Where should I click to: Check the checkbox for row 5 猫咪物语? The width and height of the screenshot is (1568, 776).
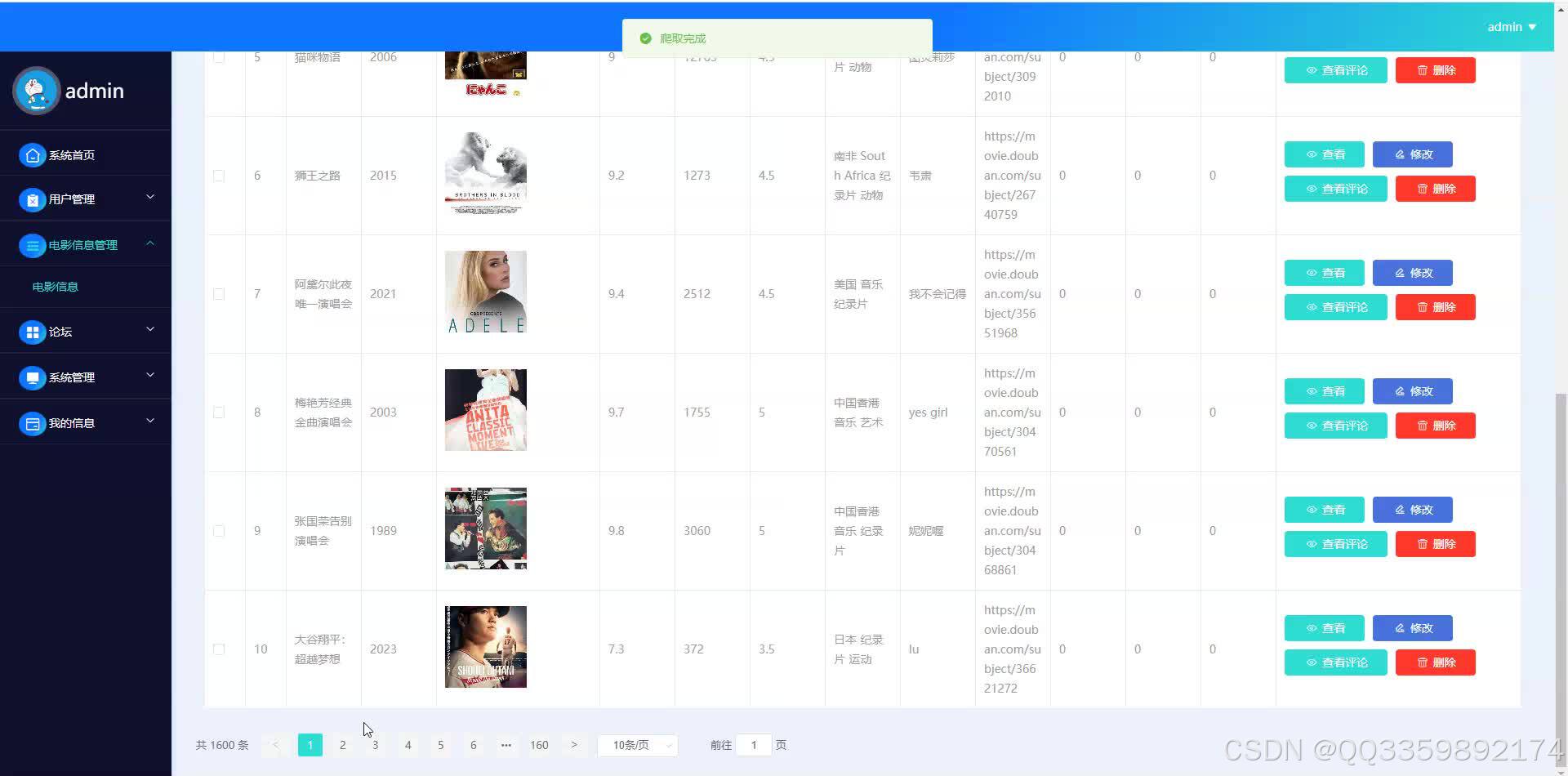click(x=219, y=57)
